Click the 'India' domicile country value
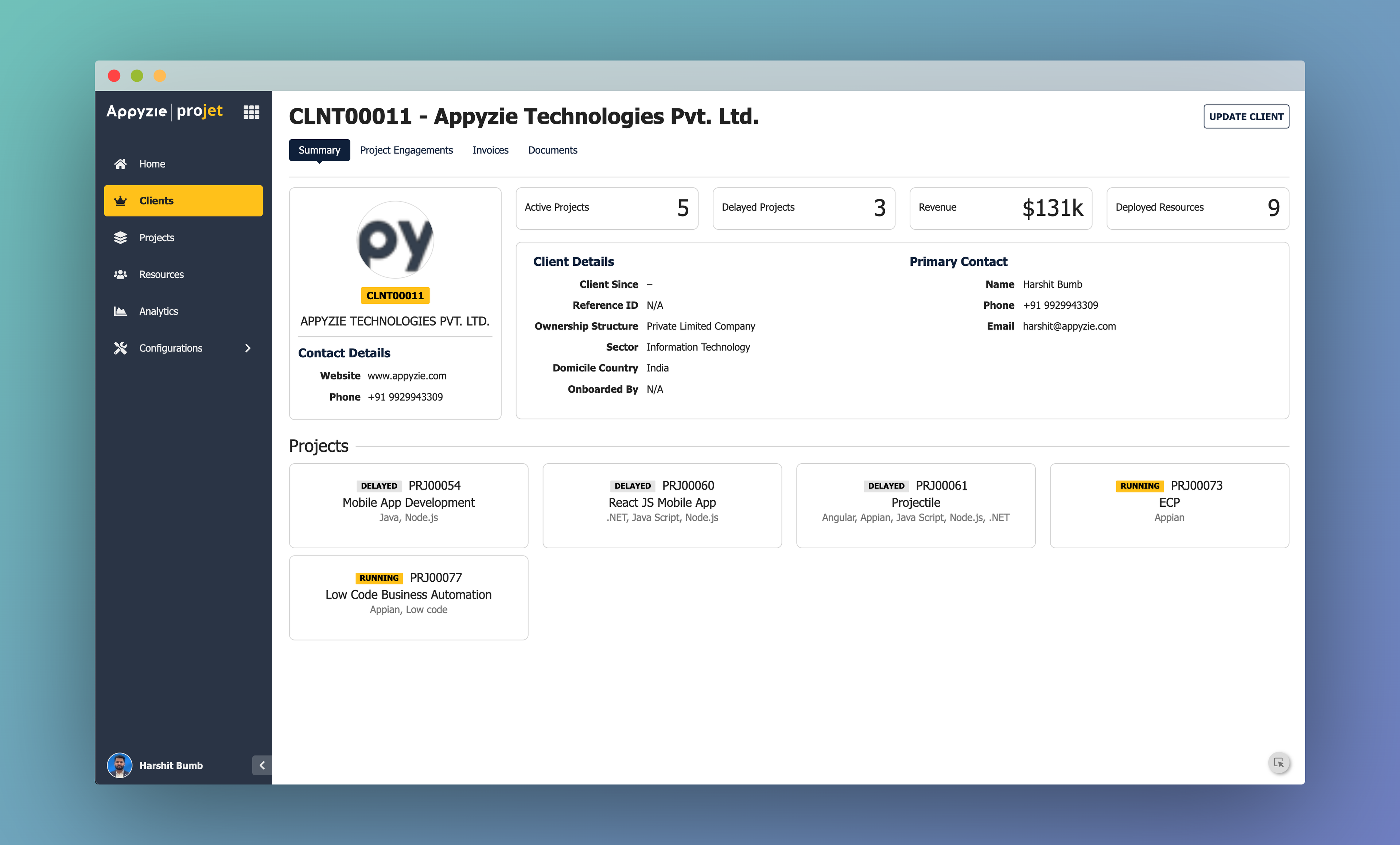The width and height of the screenshot is (1400, 845). [x=657, y=368]
